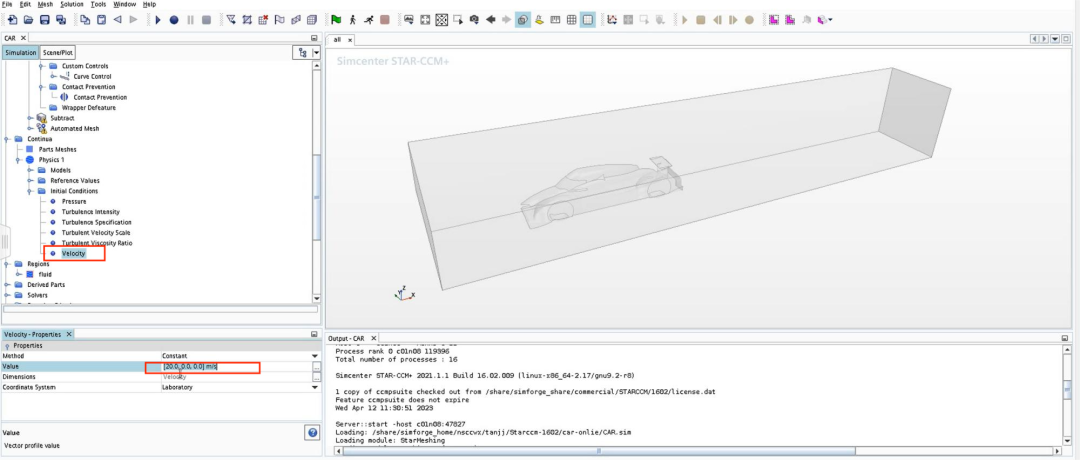The width and height of the screenshot is (1080, 460).
Task: Close the CAR simulation tab
Action: [23, 39]
